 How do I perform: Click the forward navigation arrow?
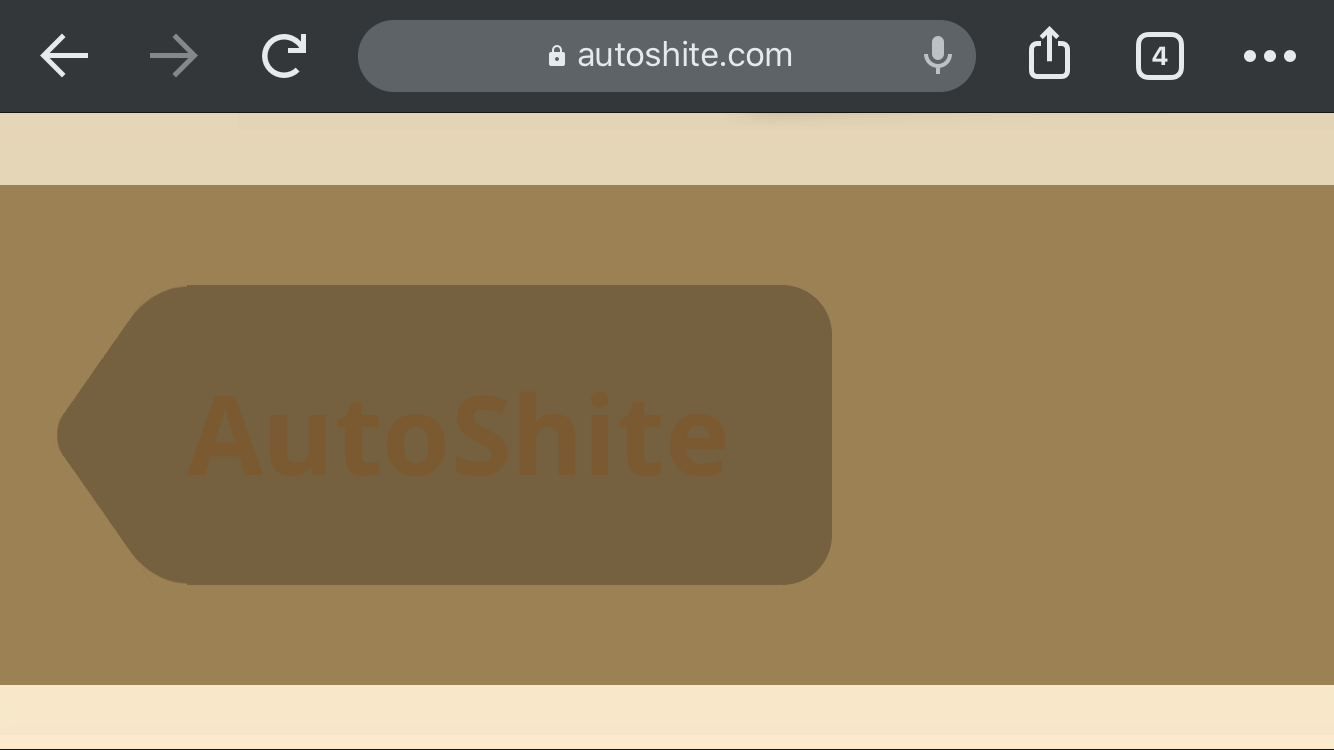tap(174, 56)
